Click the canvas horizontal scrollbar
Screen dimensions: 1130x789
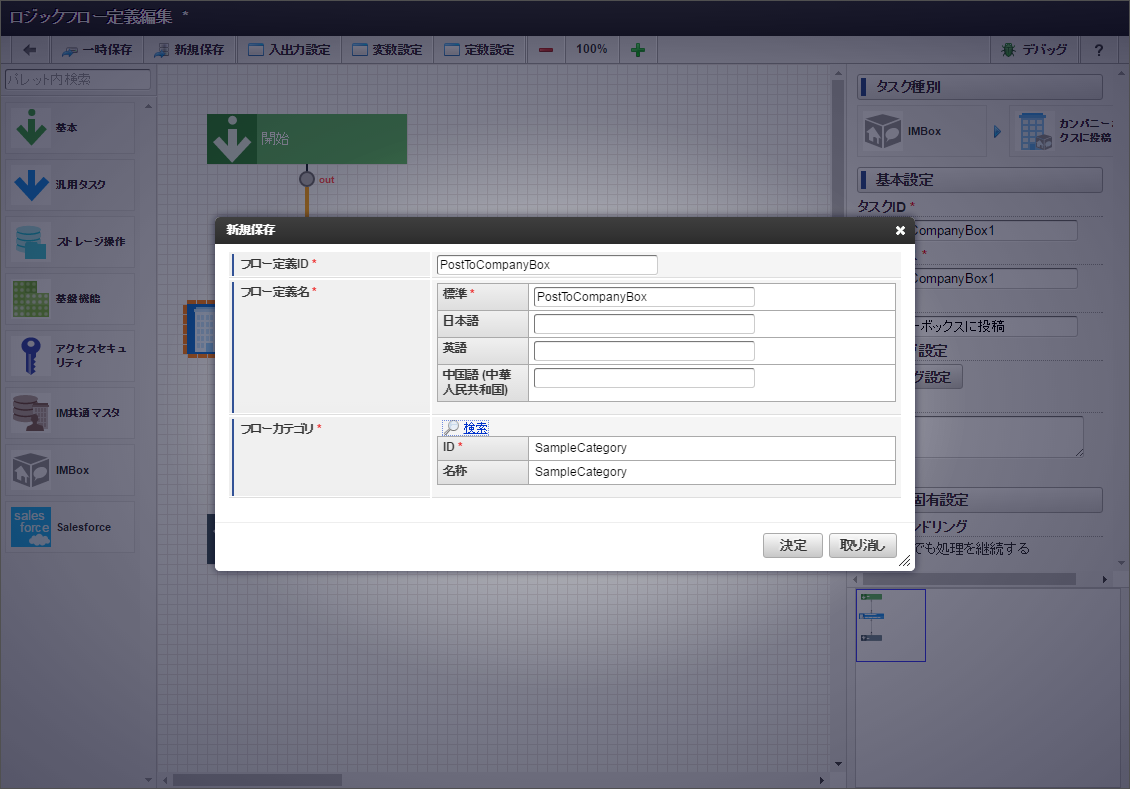[x=257, y=780]
